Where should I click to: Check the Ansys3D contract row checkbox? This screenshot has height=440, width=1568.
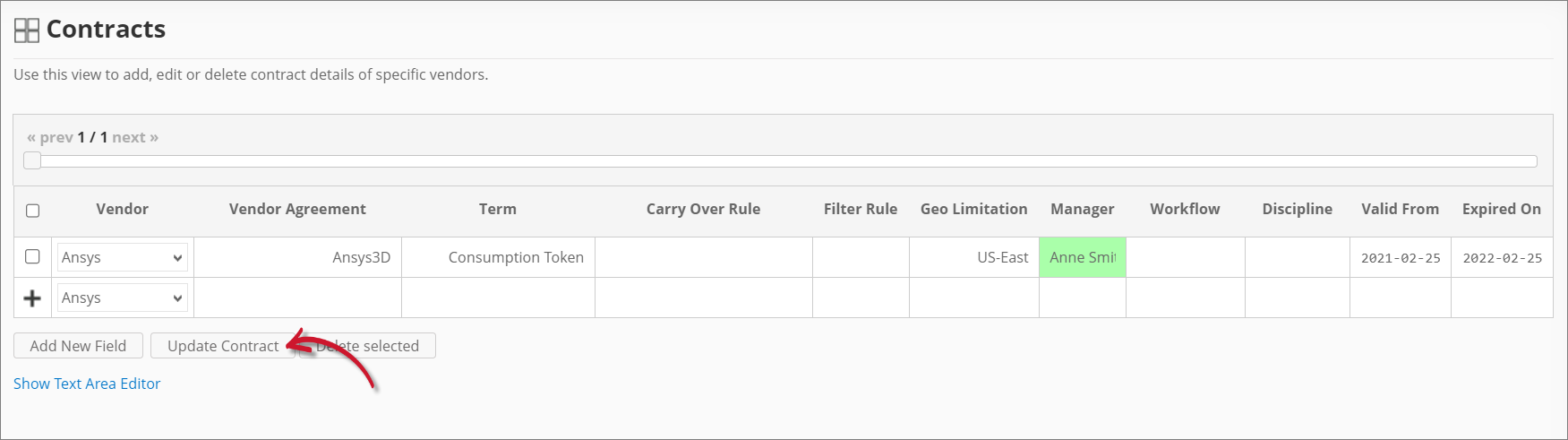coord(33,256)
